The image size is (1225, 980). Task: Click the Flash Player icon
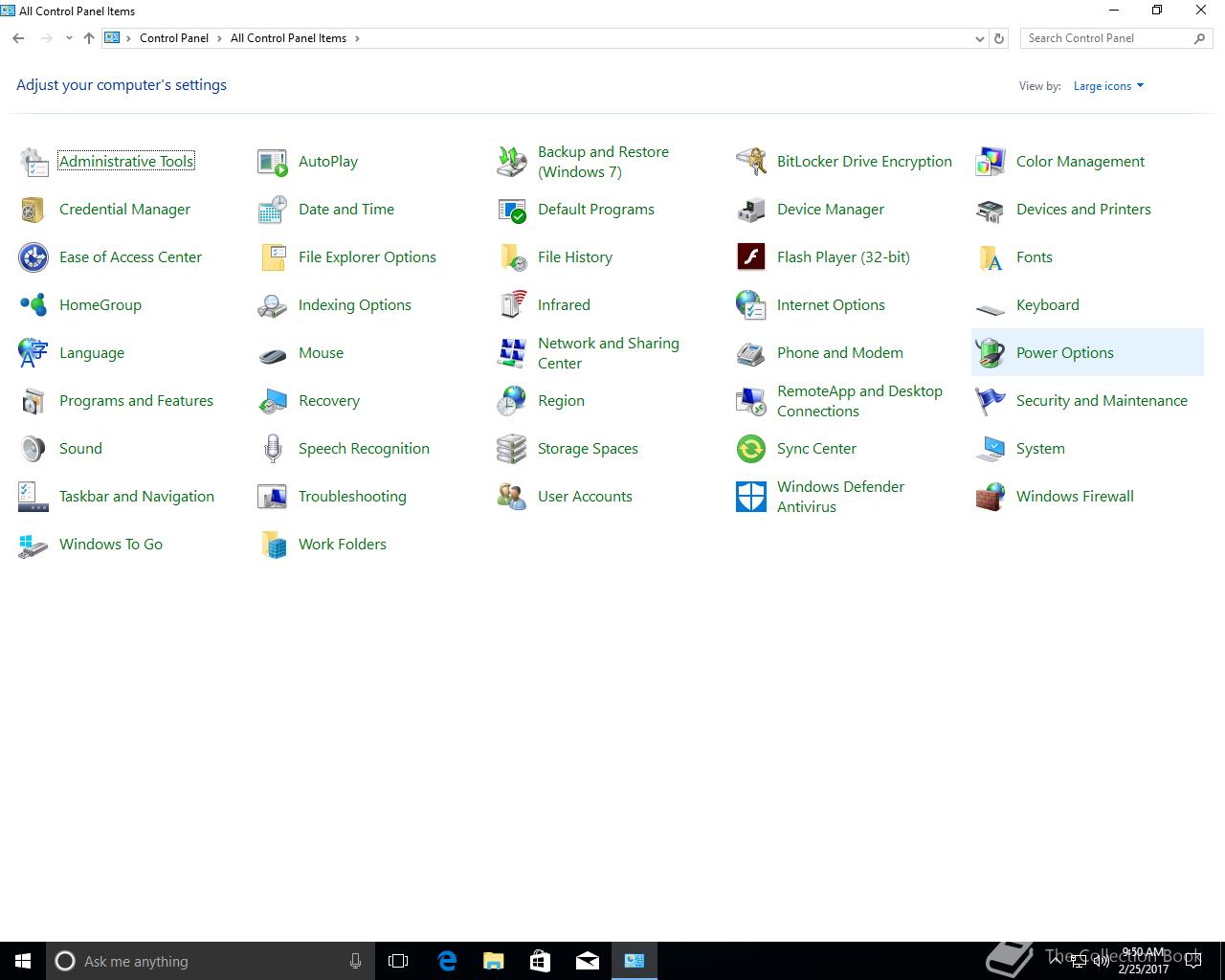751,257
